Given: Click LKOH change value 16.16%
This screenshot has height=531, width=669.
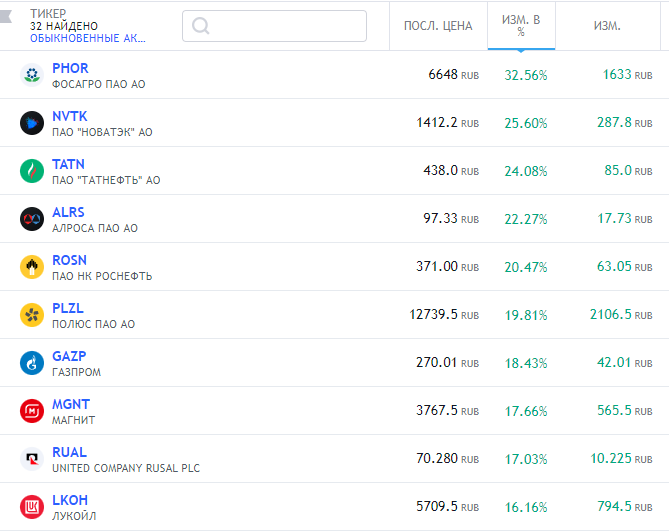Looking at the screenshot, I should coord(526,507).
